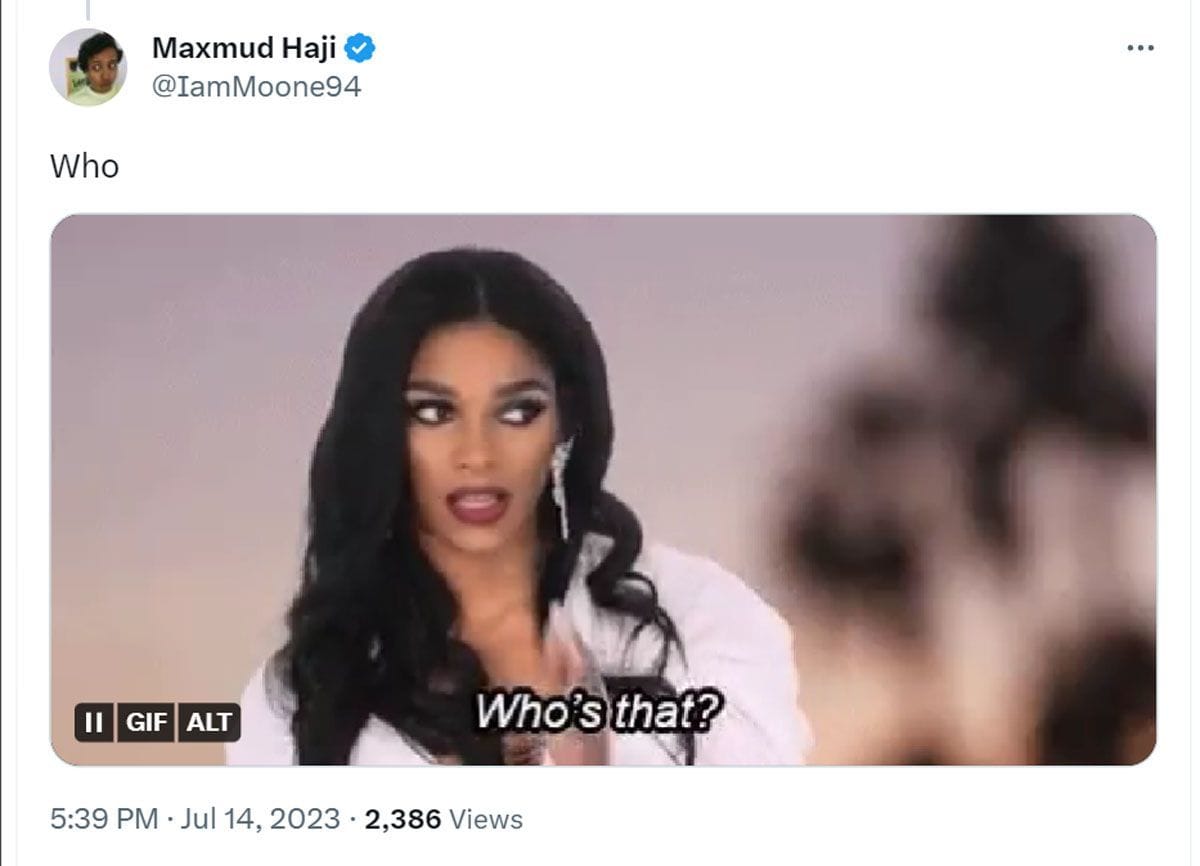This screenshot has width=1200, height=866.
Task: Select the tweet text "Who"
Action: pyautogui.click(x=84, y=166)
